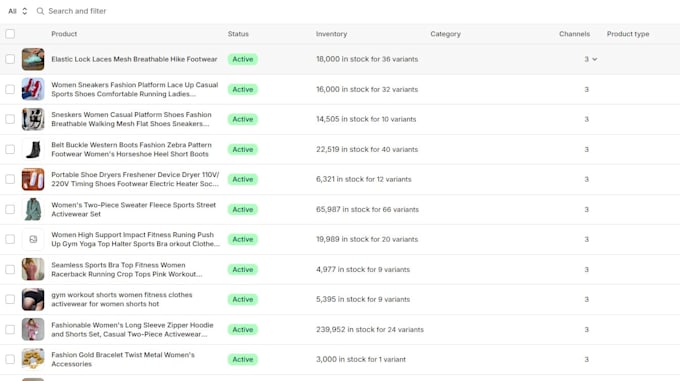This screenshot has height=381, width=680.
Task: Open Sneakers Women Casual Platform product link
Action: click(x=131, y=119)
